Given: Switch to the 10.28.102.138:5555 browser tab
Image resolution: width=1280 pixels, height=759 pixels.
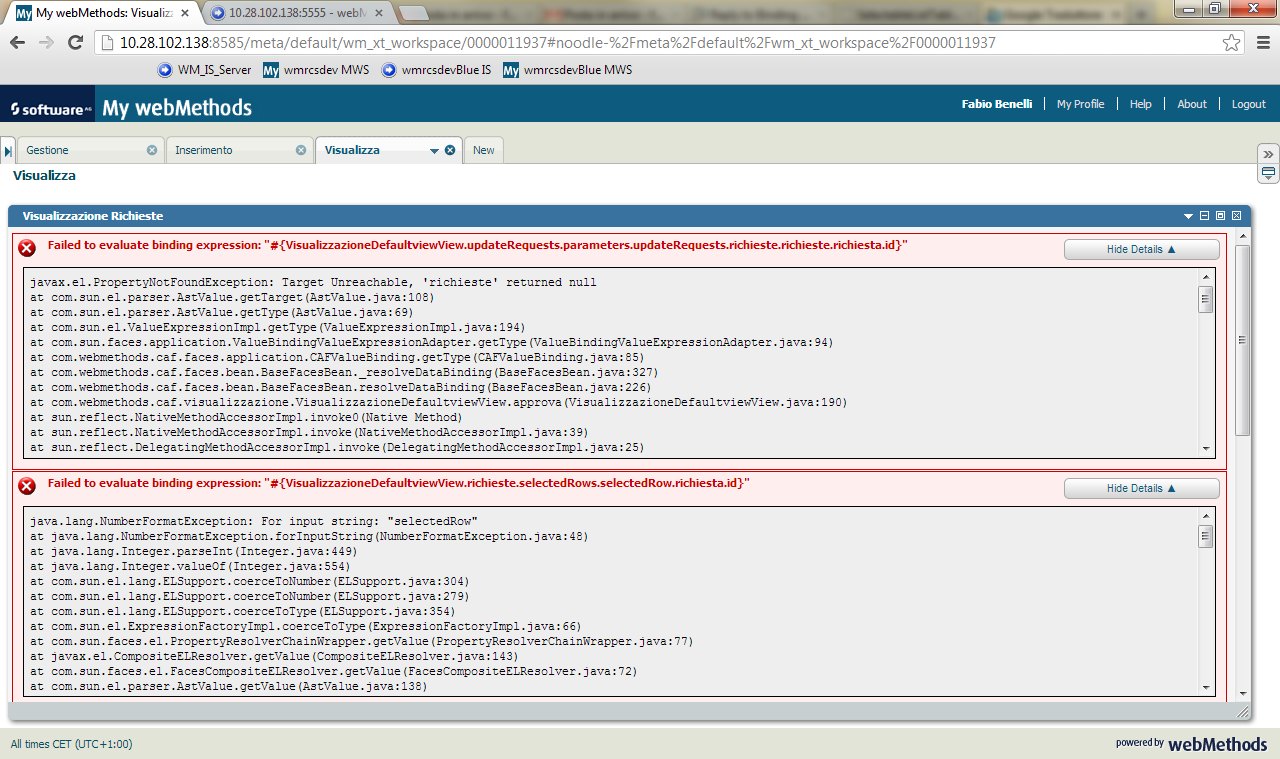Looking at the screenshot, I should tap(297, 13).
